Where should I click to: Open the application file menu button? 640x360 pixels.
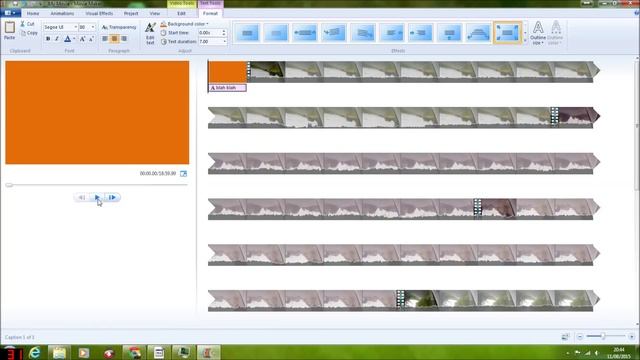coord(10,13)
